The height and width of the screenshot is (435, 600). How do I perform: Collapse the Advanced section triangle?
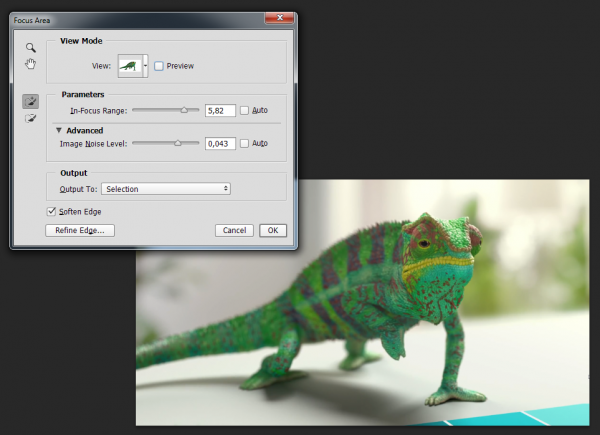click(59, 130)
